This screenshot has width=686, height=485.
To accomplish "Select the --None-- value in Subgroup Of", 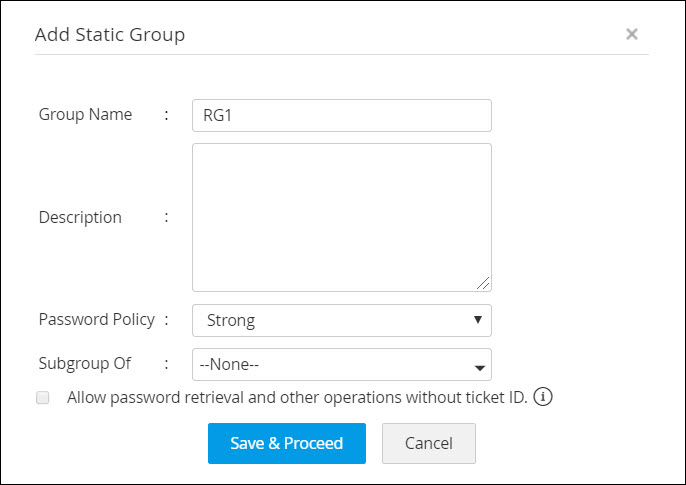I will coord(236,365).
